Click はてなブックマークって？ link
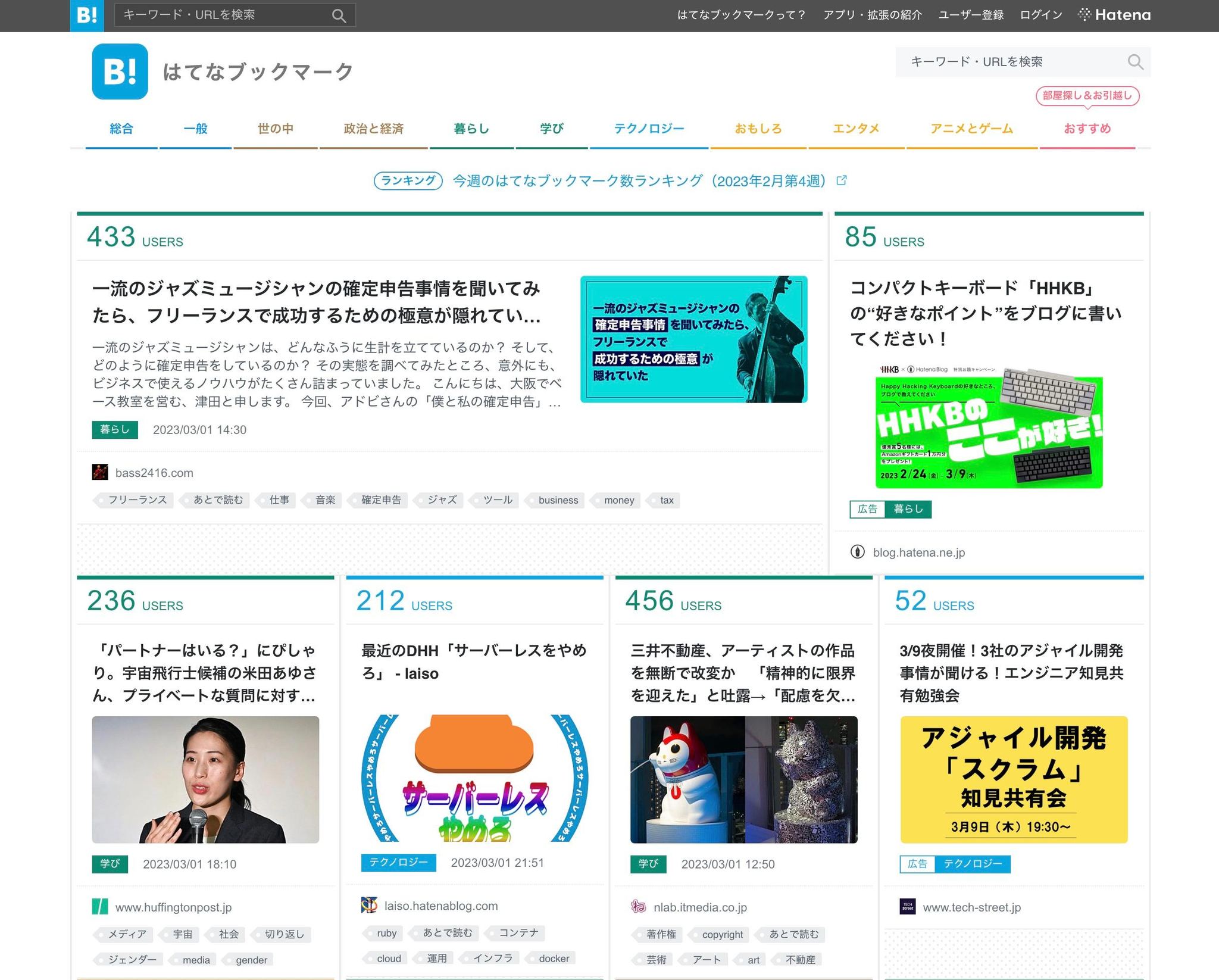Viewport: 1219px width, 980px height. pyautogui.click(x=742, y=15)
